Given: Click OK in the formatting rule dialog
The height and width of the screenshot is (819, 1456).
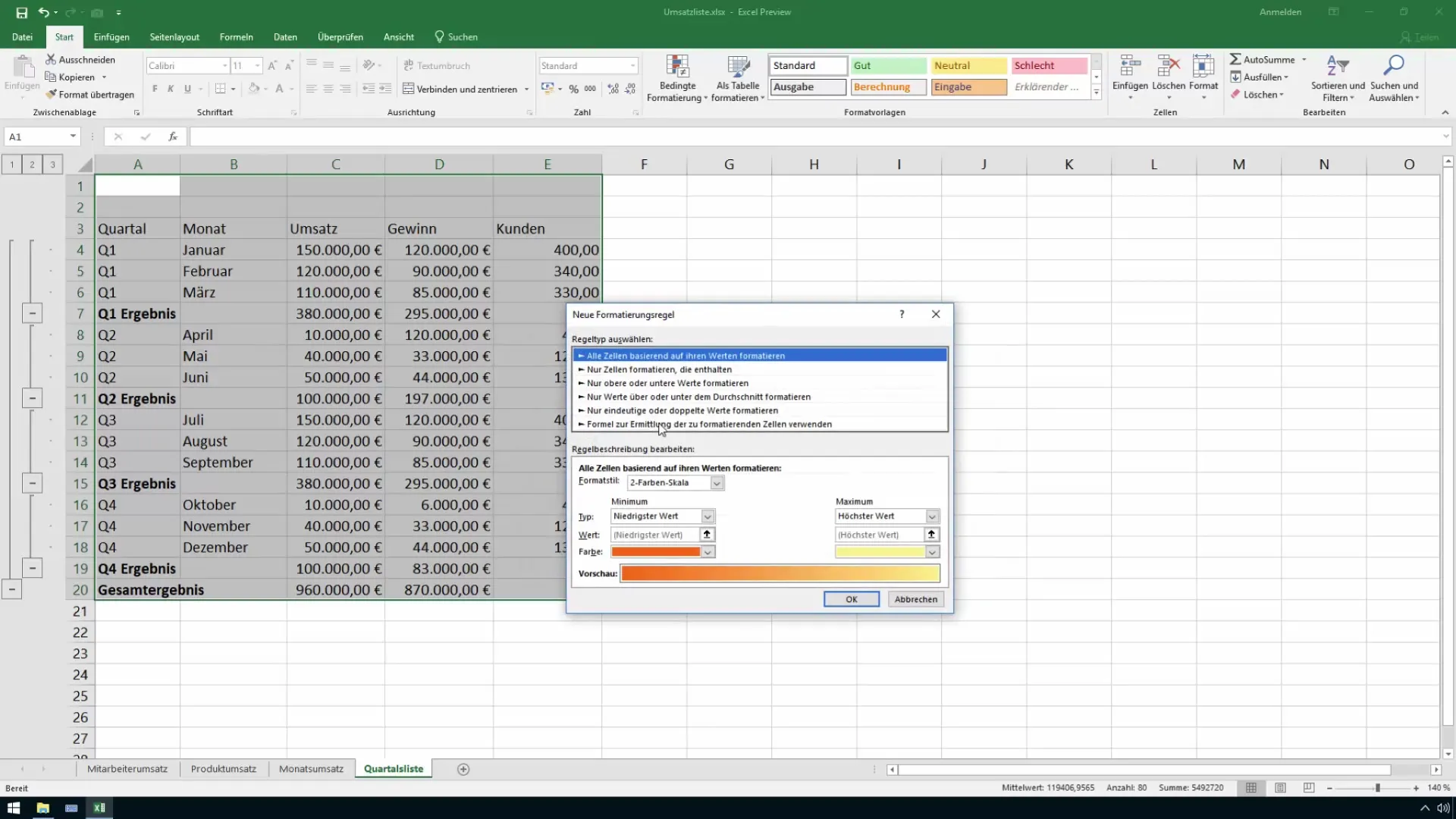Looking at the screenshot, I should [x=852, y=599].
